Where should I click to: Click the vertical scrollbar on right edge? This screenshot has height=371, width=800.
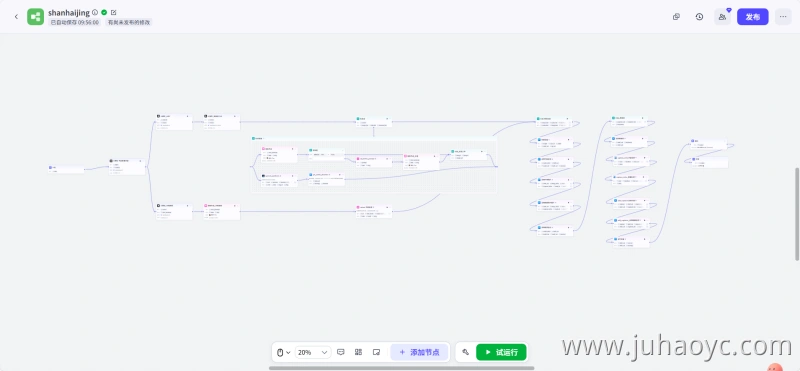[797, 213]
